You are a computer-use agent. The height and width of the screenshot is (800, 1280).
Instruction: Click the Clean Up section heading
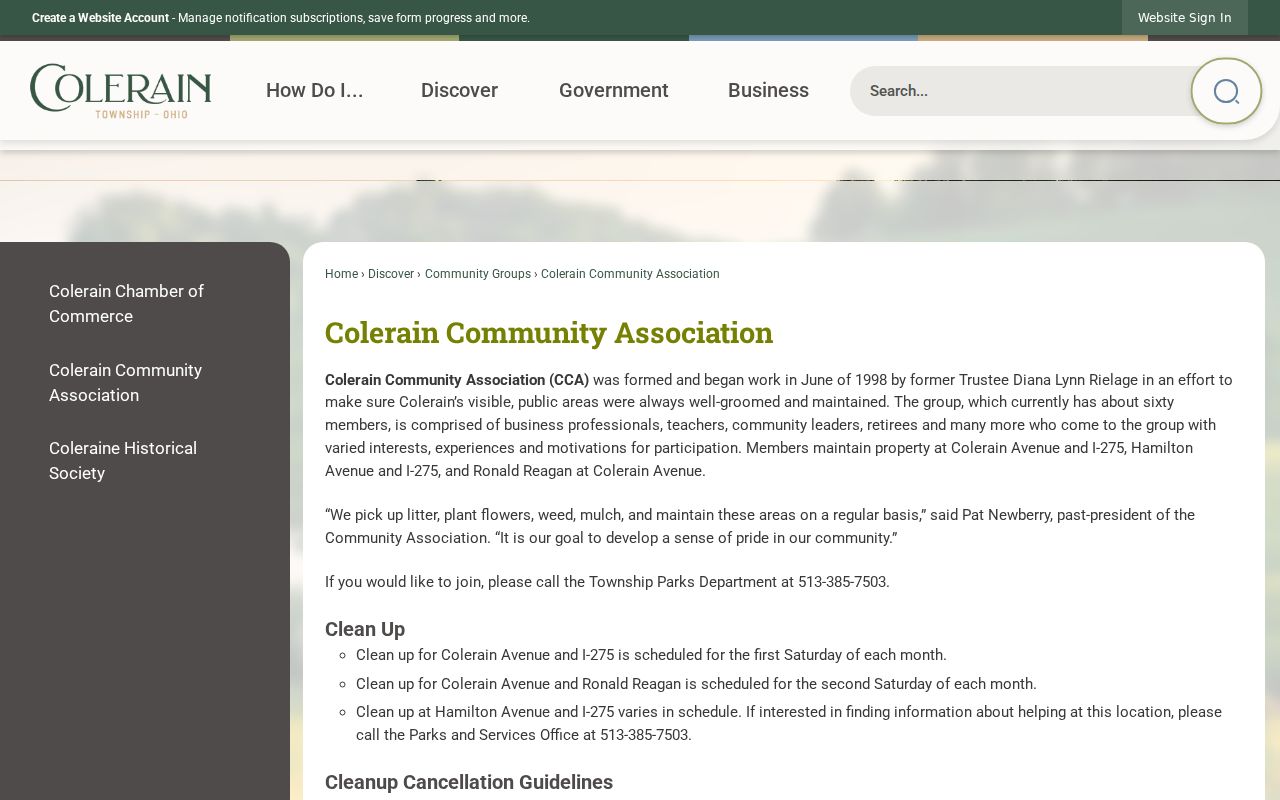(x=365, y=629)
